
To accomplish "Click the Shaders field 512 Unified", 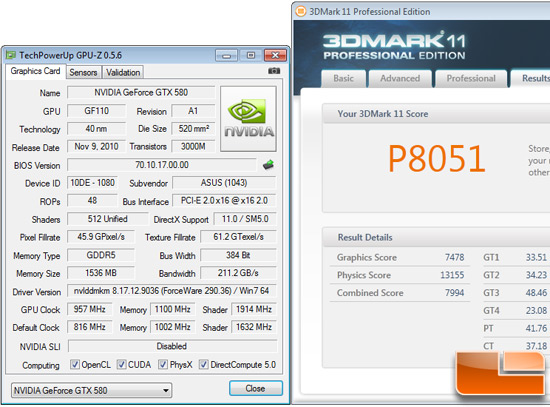I will coord(107,219).
